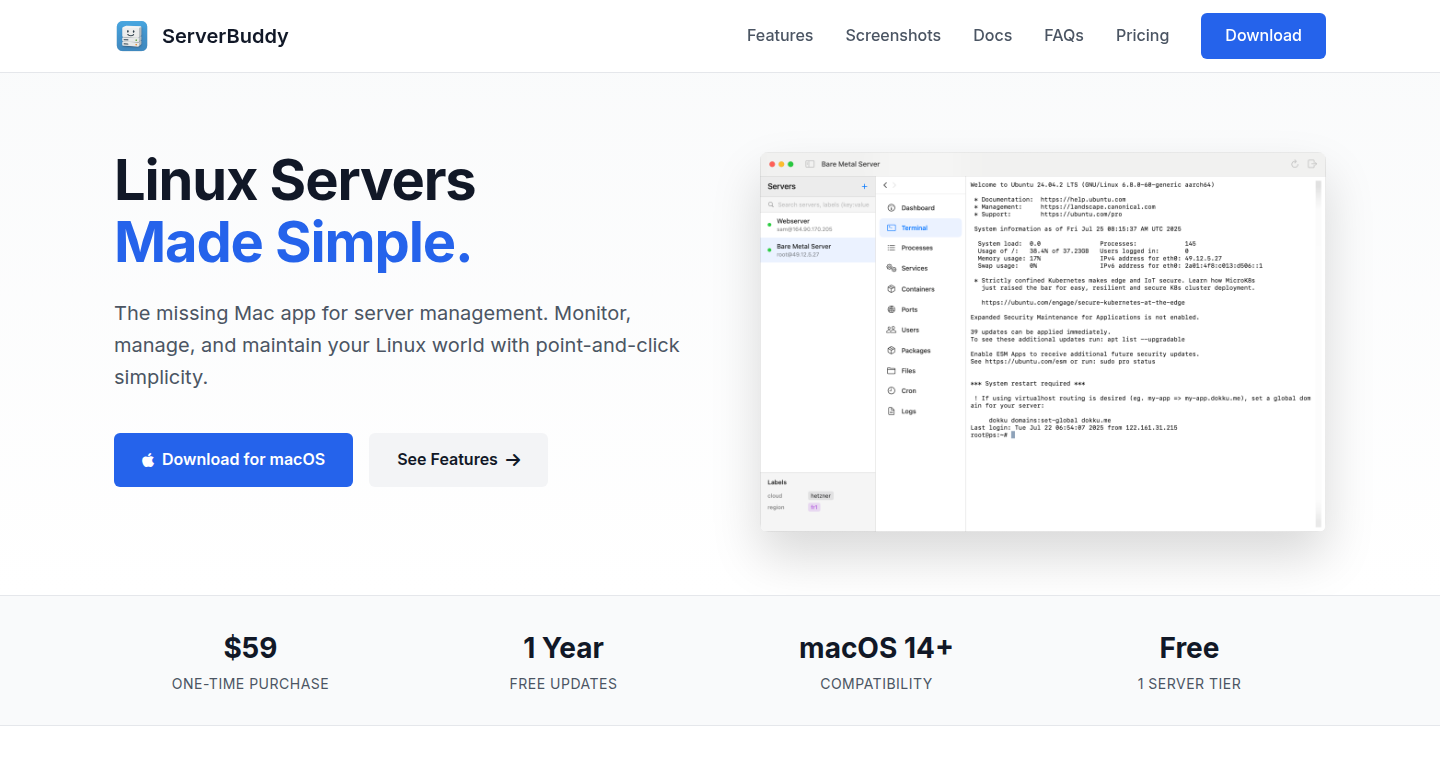Image resolution: width=1440 pixels, height=761 pixels.
Task: Click the $59 price stat
Action: [250, 648]
